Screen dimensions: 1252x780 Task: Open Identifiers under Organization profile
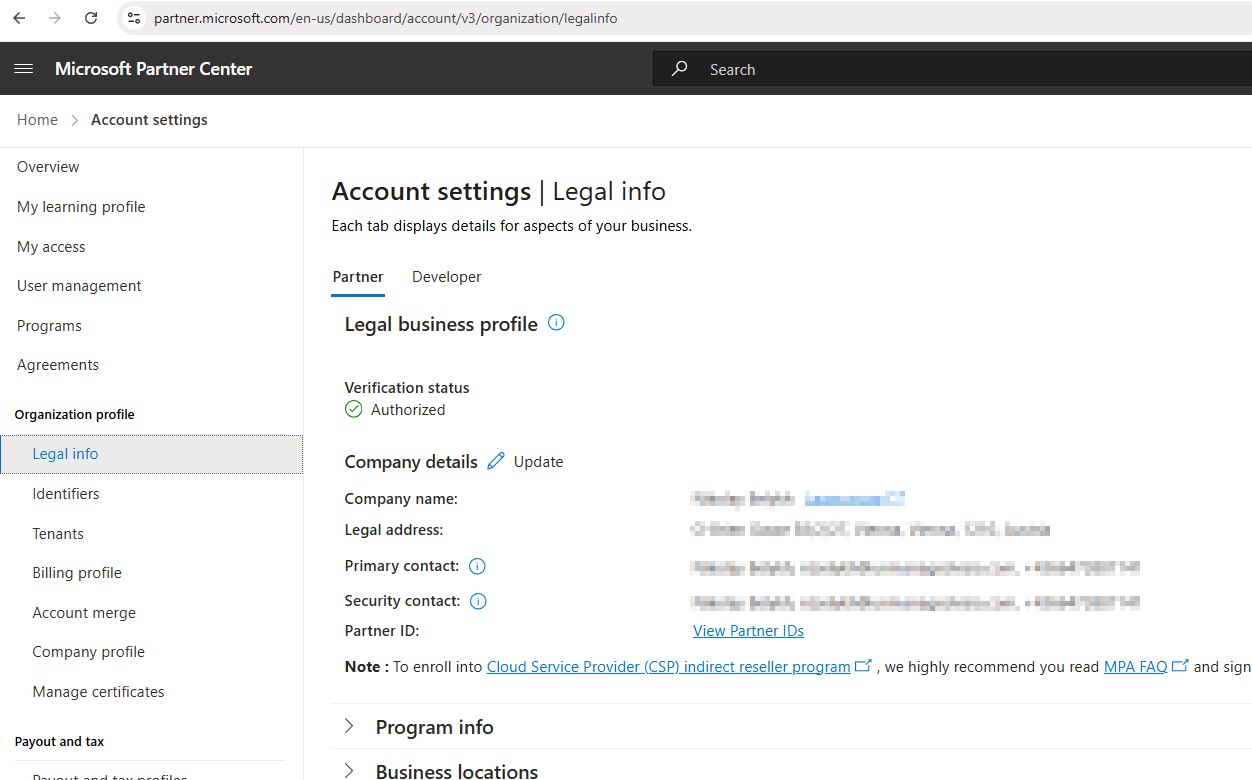point(66,494)
